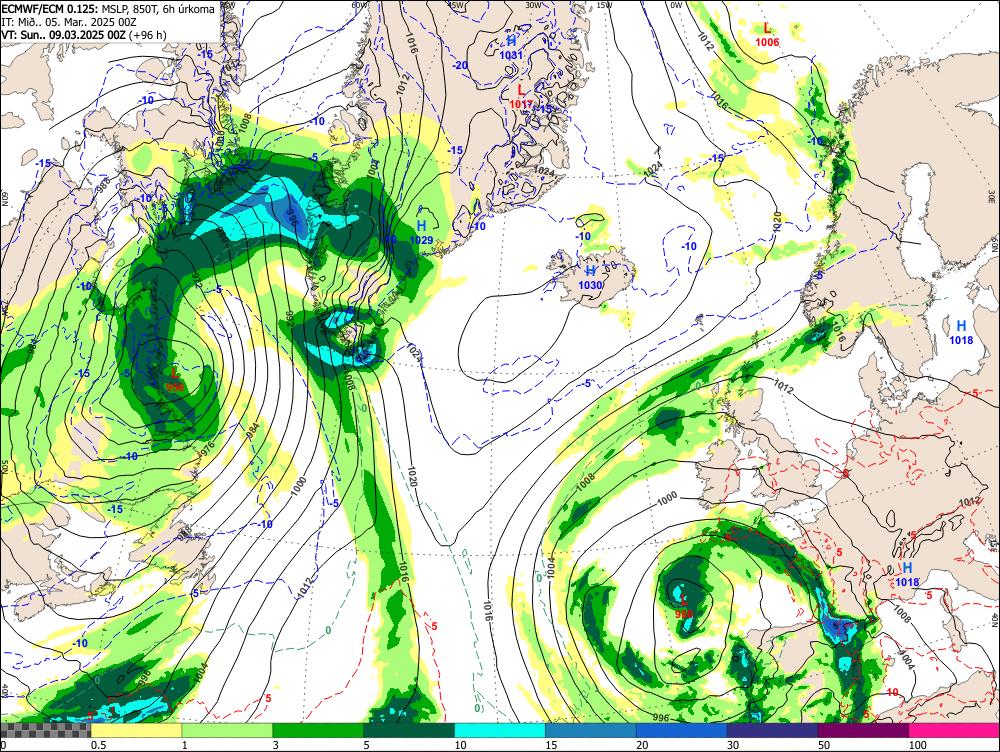
Task: Click the 'H 1029' high near Greenland's east coast
Action: tap(421, 233)
